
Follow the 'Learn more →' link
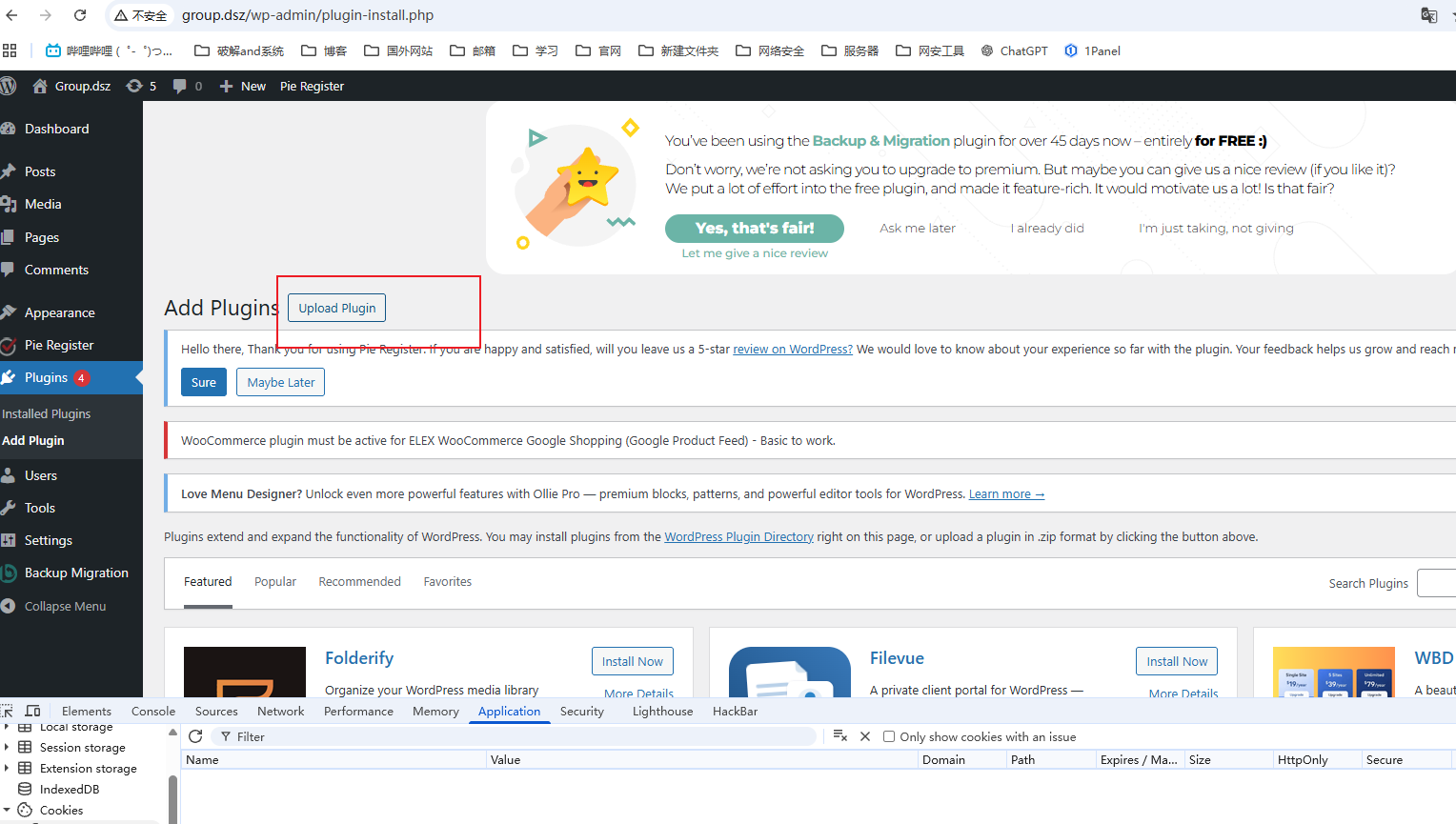1006,493
